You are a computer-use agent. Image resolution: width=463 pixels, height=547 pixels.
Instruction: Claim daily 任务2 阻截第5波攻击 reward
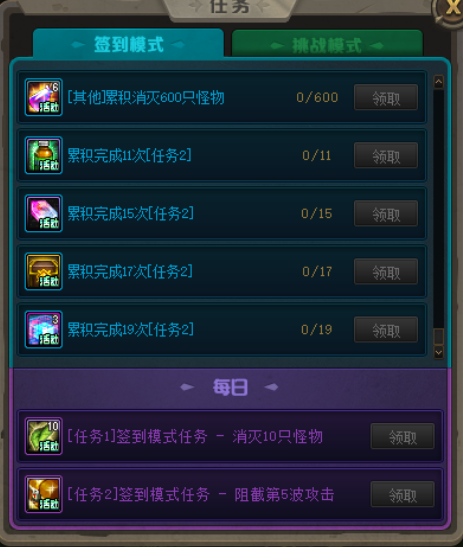point(403,494)
